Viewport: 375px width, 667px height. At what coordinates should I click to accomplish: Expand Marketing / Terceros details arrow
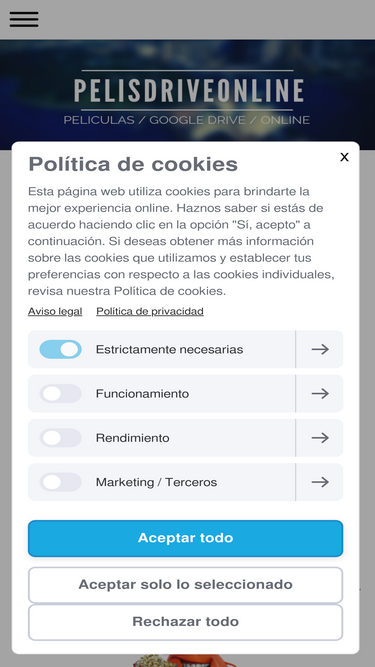coord(320,482)
